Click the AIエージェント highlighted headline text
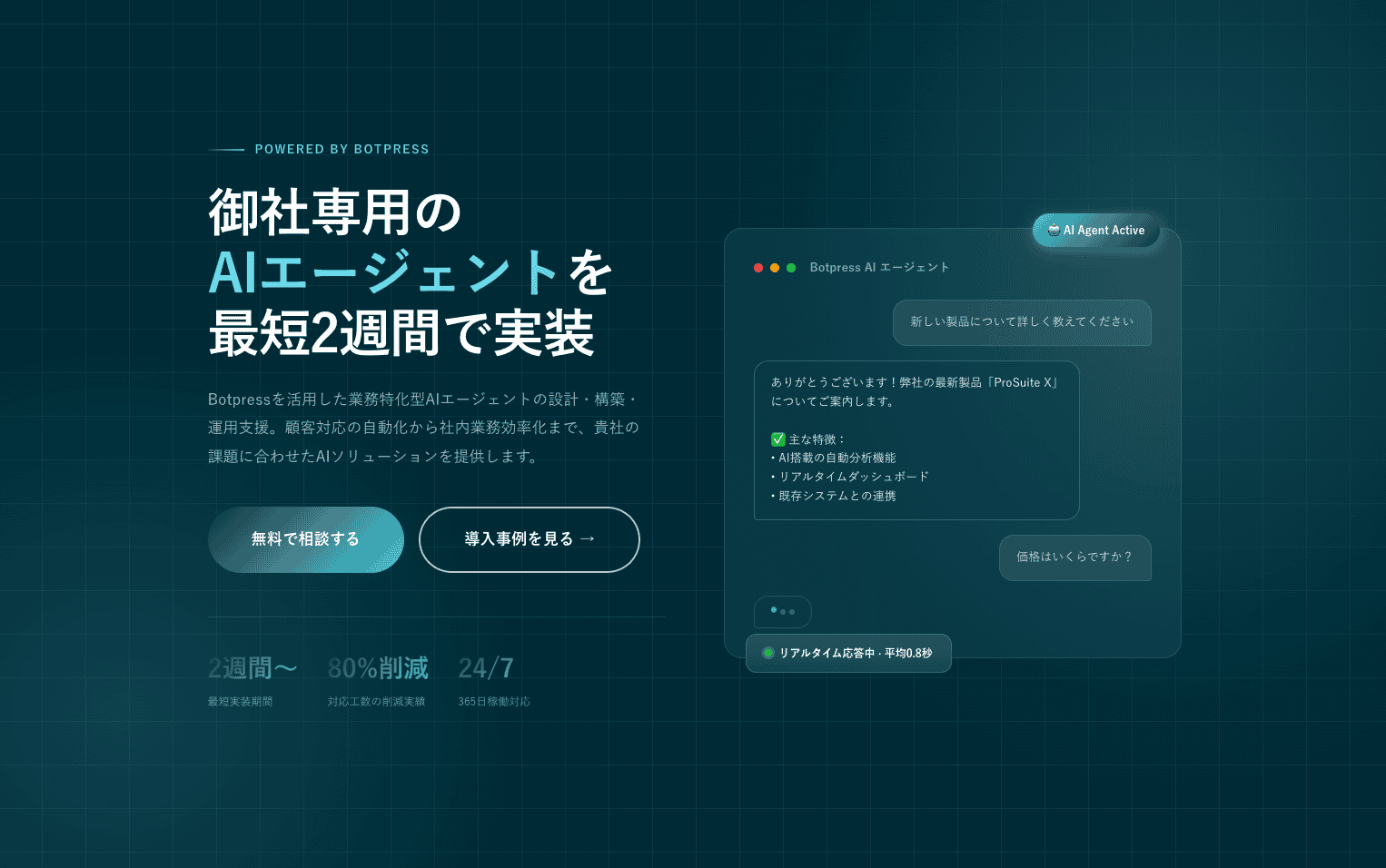The image size is (1386, 868). pos(383,272)
